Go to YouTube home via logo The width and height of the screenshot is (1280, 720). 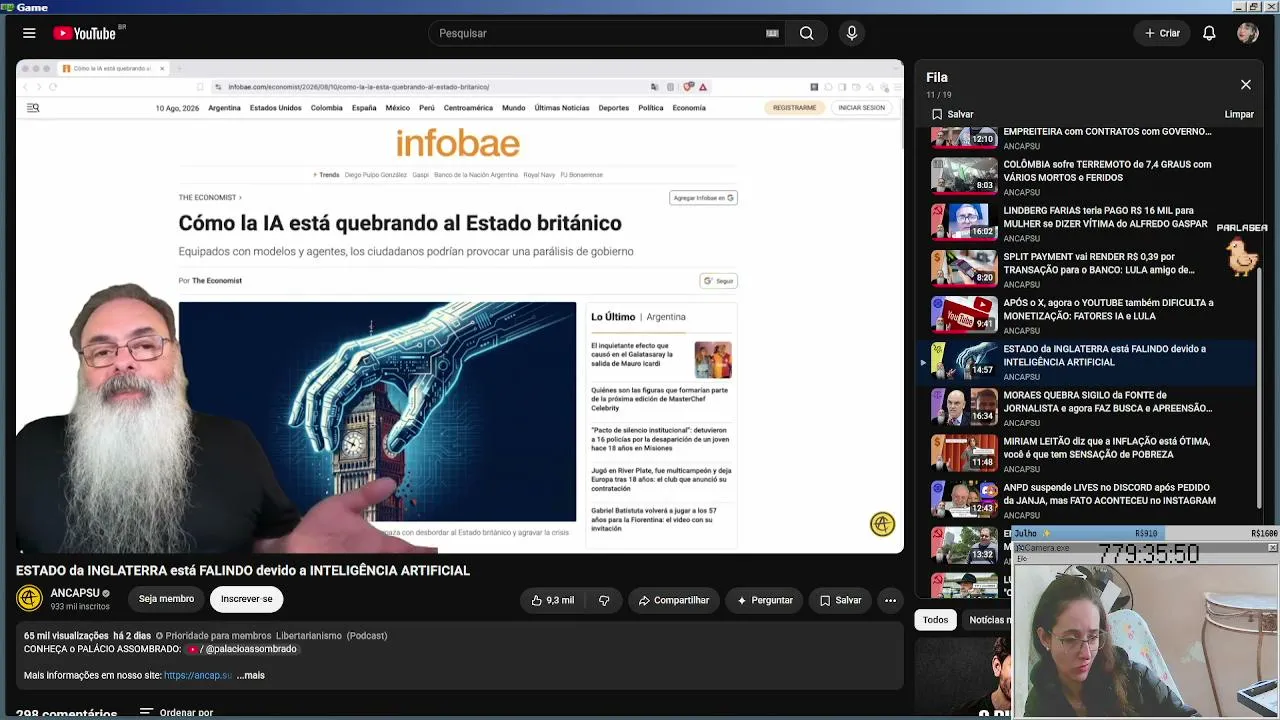pyautogui.click(x=85, y=33)
